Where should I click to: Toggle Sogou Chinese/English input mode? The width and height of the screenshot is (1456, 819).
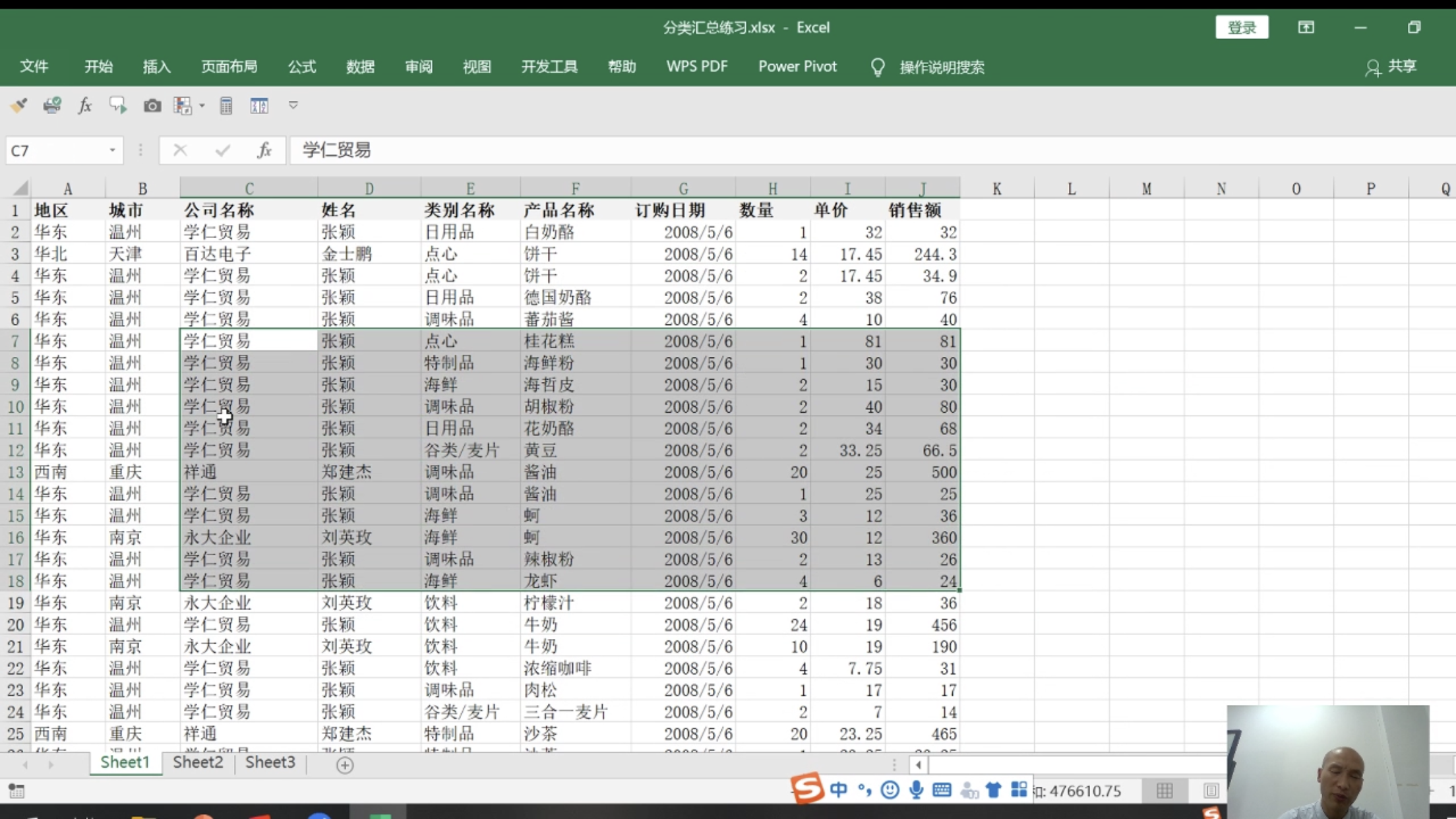click(x=839, y=789)
